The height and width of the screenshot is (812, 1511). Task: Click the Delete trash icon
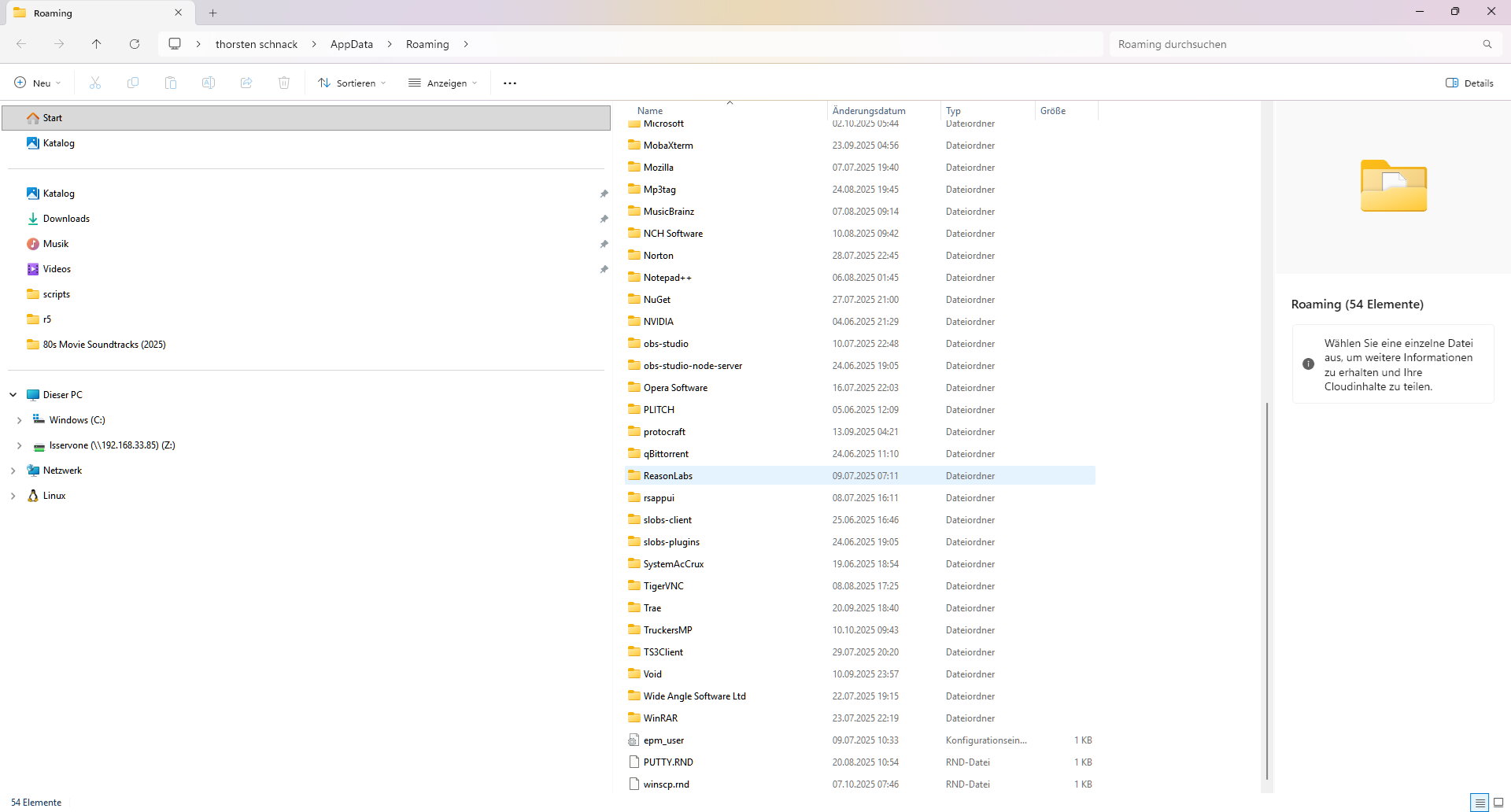284,83
